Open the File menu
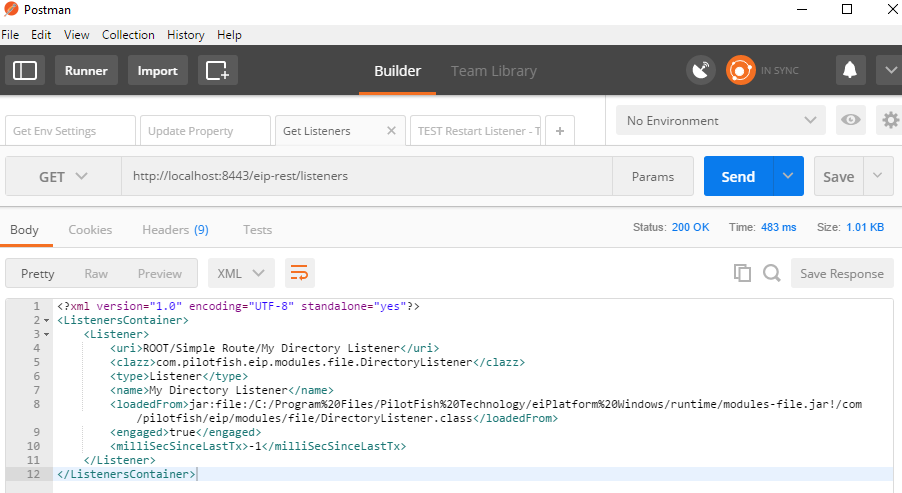This screenshot has height=493, width=902. pyautogui.click(x=10, y=35)
